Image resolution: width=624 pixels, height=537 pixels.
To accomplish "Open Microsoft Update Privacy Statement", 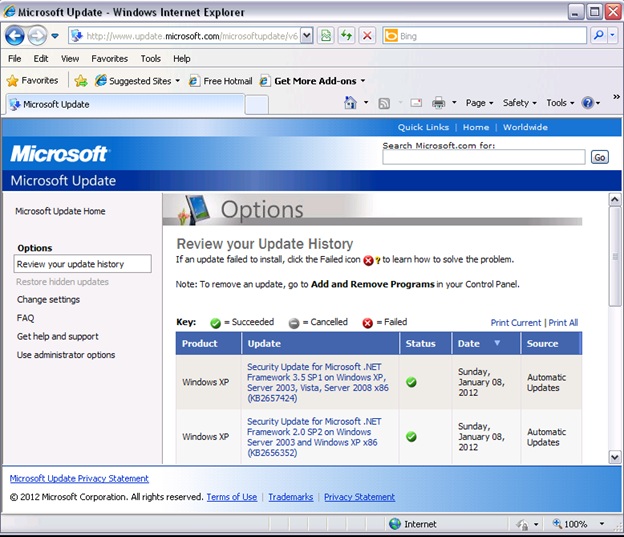I will click(79, 478).
